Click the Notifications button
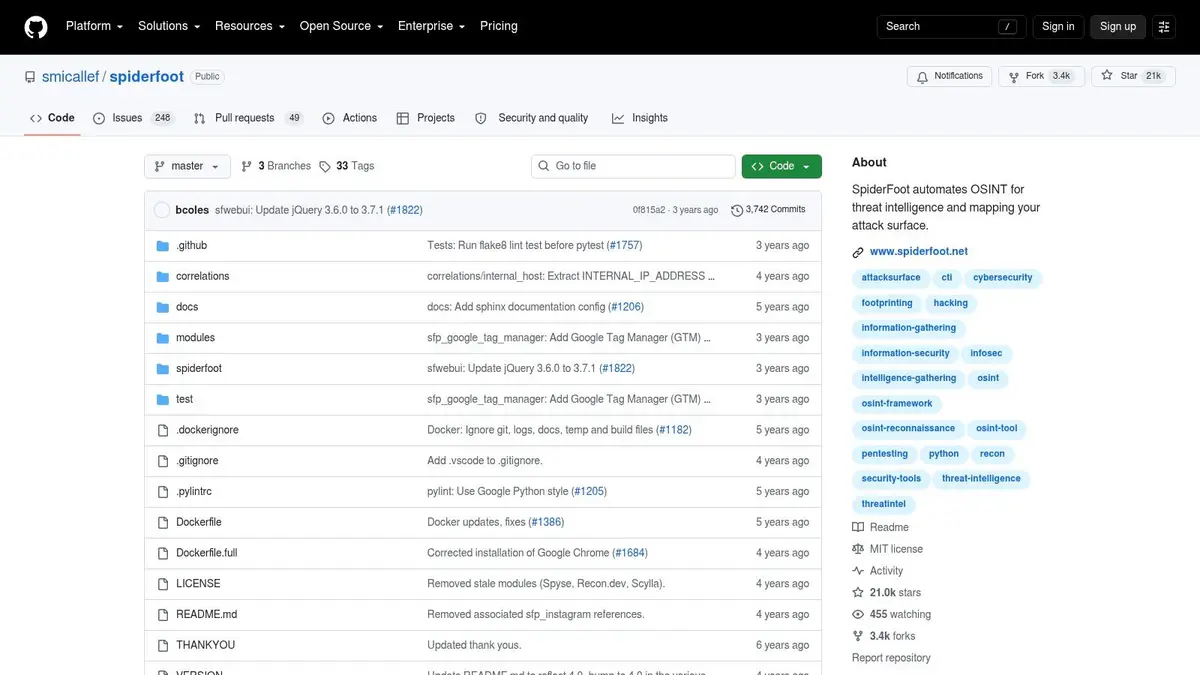Image resolution: width=1200 pixels, height=675 pixels. (950, 76)
